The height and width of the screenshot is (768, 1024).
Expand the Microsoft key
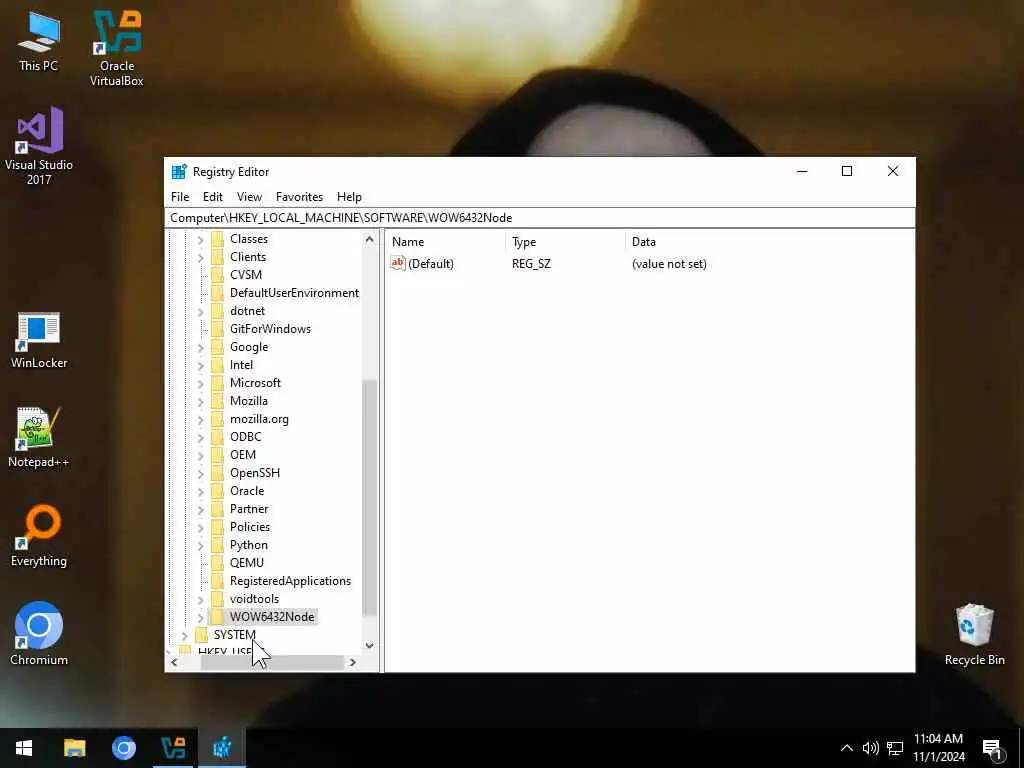click(201, 383)
